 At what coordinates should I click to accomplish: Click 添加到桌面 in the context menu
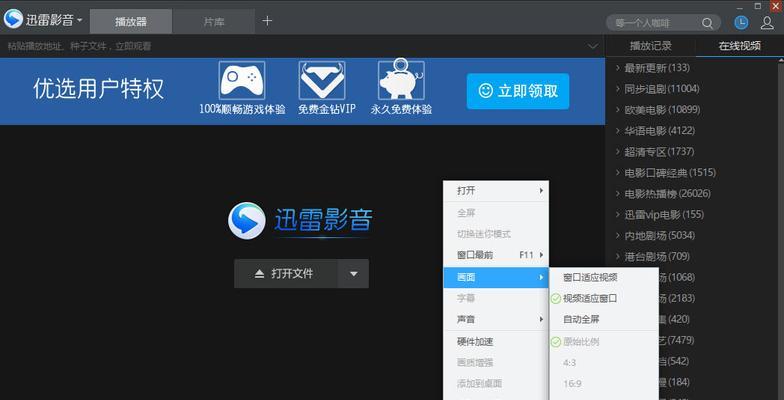tap(496, 384)
